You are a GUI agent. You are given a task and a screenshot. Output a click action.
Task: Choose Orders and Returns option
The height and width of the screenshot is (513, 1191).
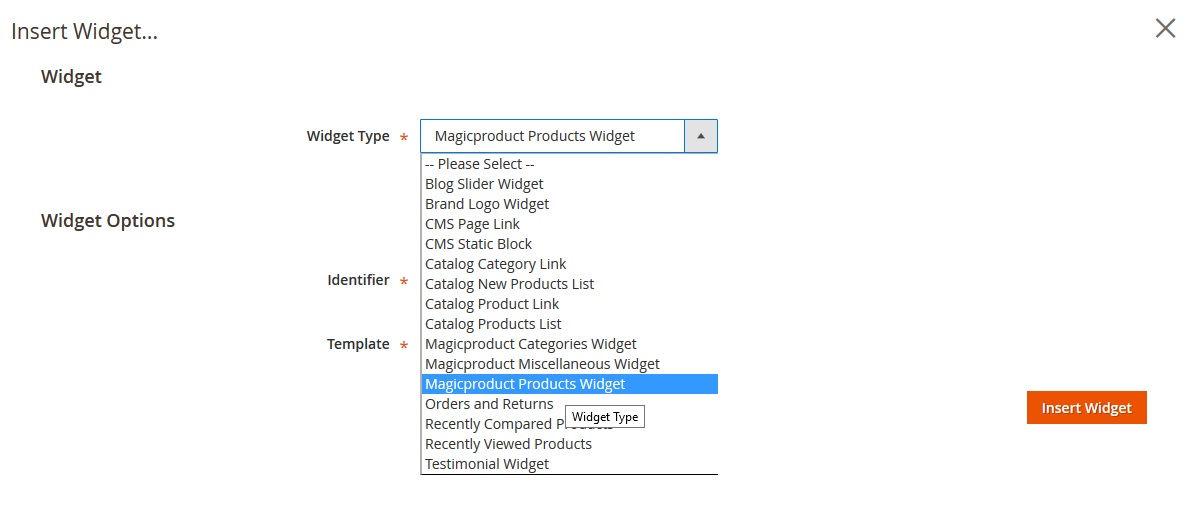click(489, 404)
